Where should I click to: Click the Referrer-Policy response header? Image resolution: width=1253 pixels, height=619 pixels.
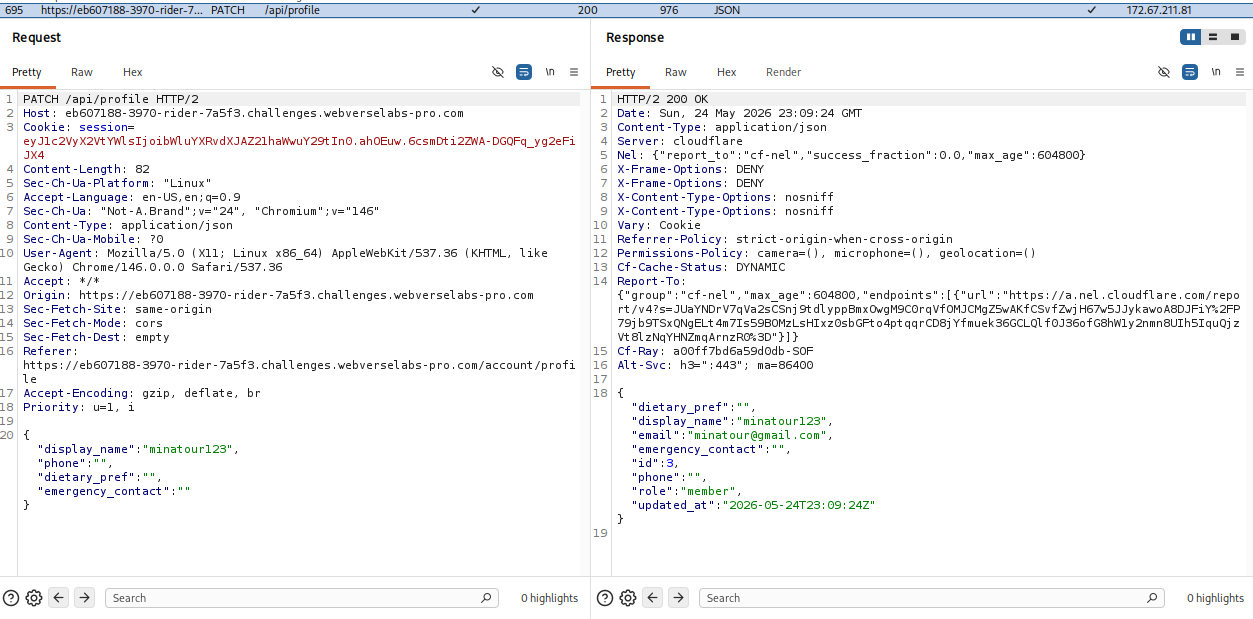point(785,239)
